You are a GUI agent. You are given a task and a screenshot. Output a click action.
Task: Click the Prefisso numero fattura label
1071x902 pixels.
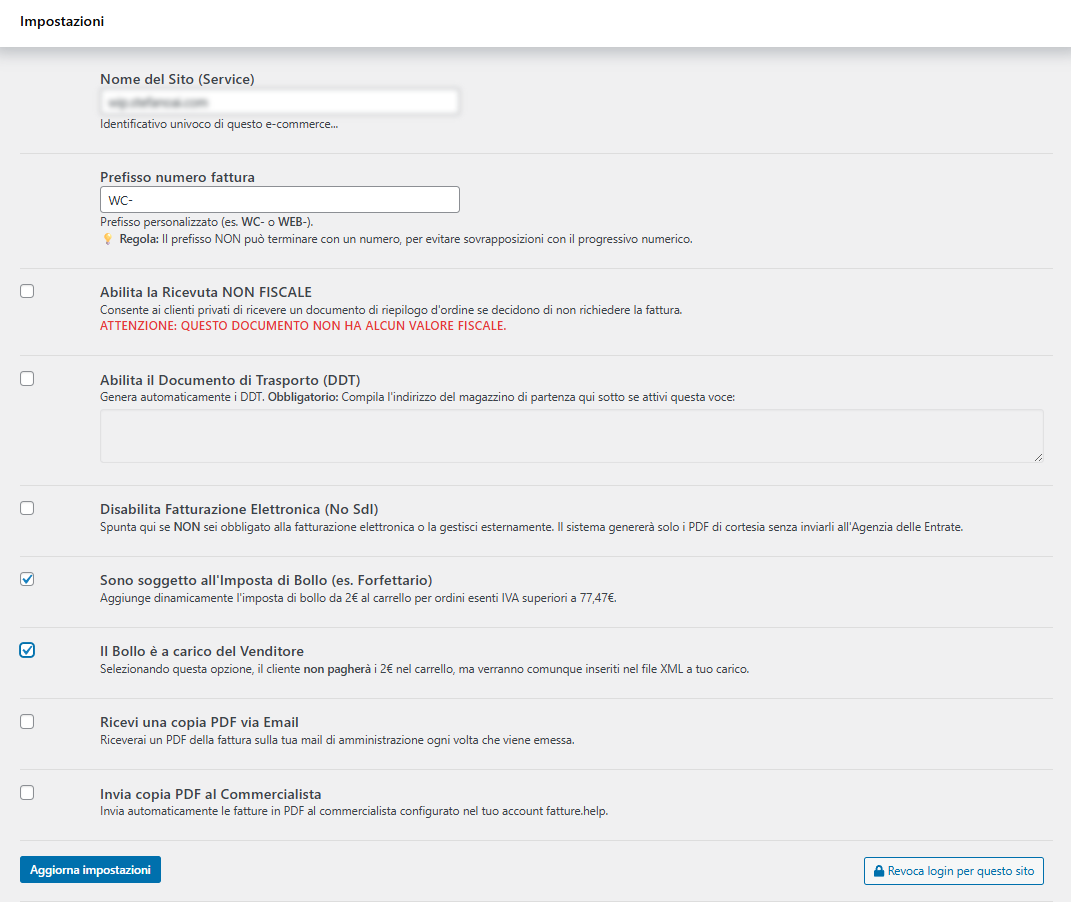[x=177, y=177]
